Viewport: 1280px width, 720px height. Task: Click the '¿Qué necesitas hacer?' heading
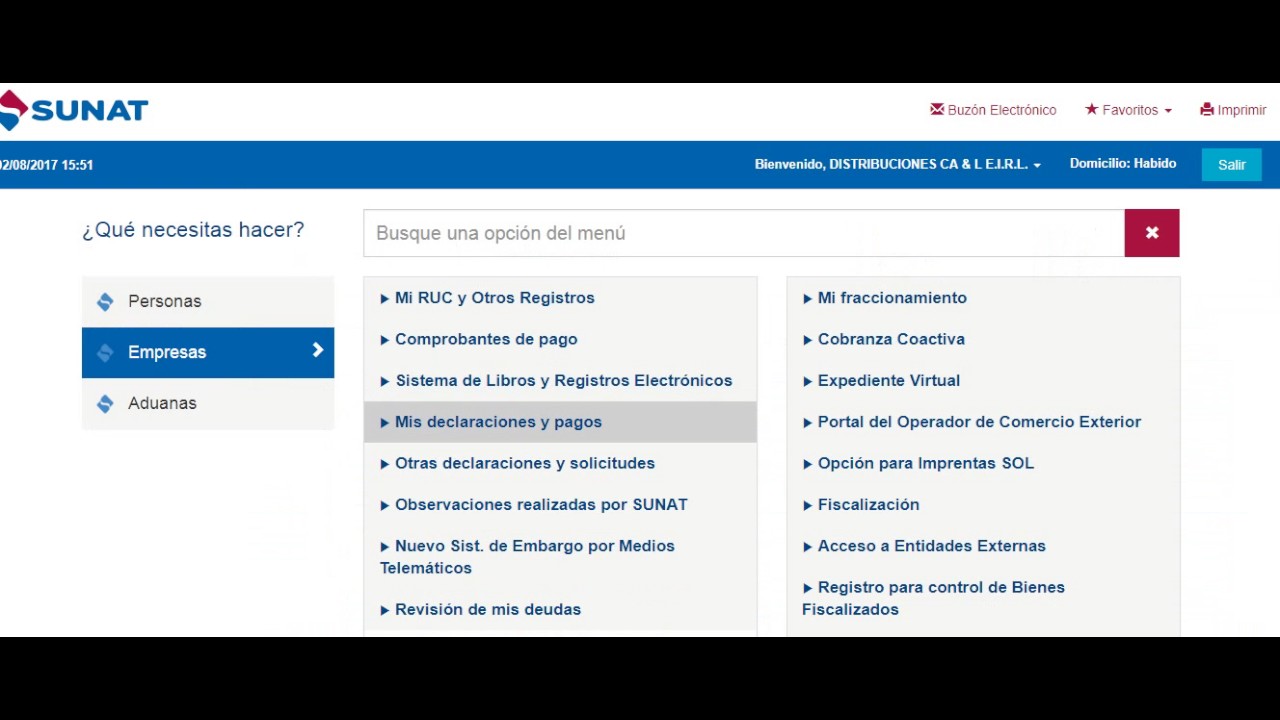coord(193,230)
